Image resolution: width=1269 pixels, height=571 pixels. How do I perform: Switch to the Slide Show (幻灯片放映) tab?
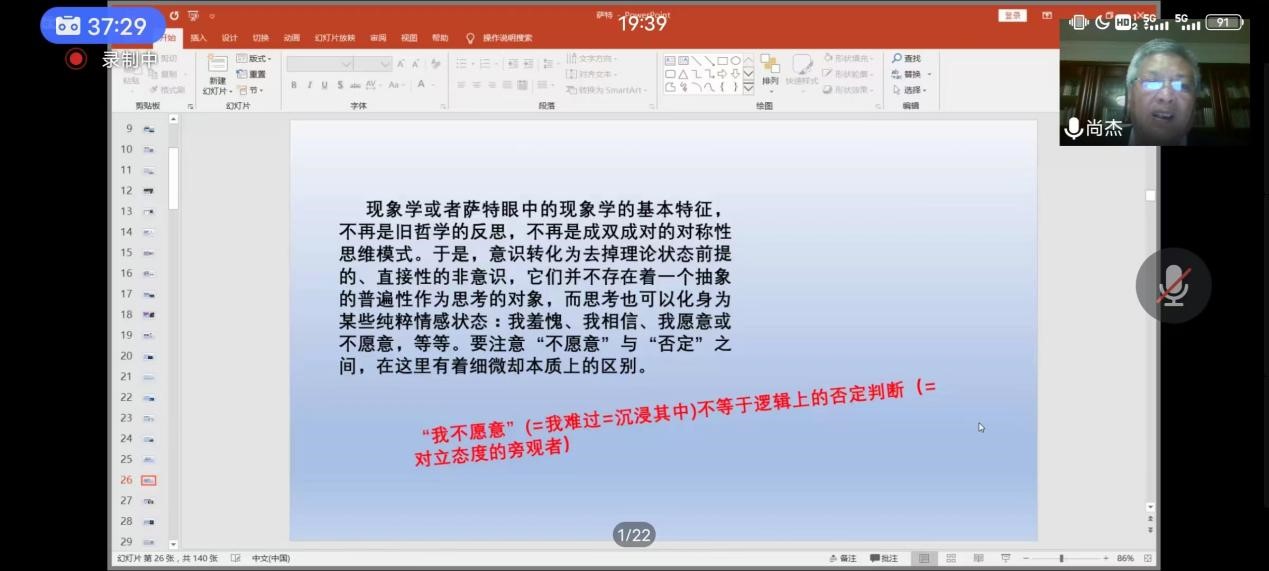click(334, 38)
